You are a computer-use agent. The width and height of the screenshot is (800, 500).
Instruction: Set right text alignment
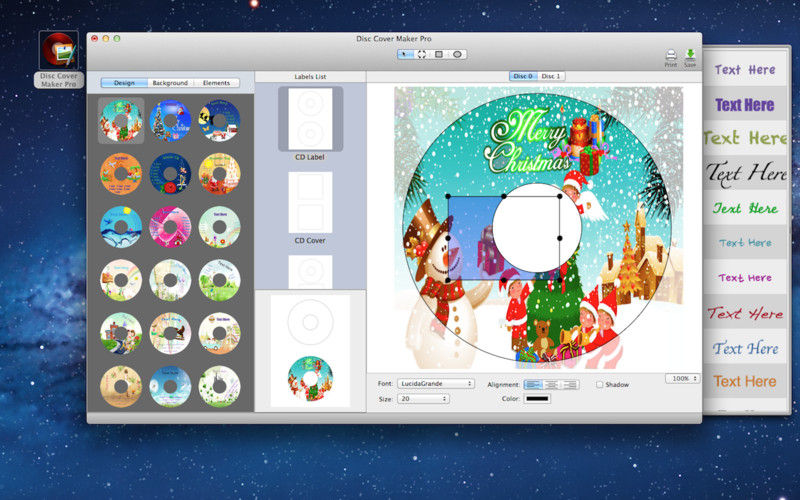(x=569, y=385)
